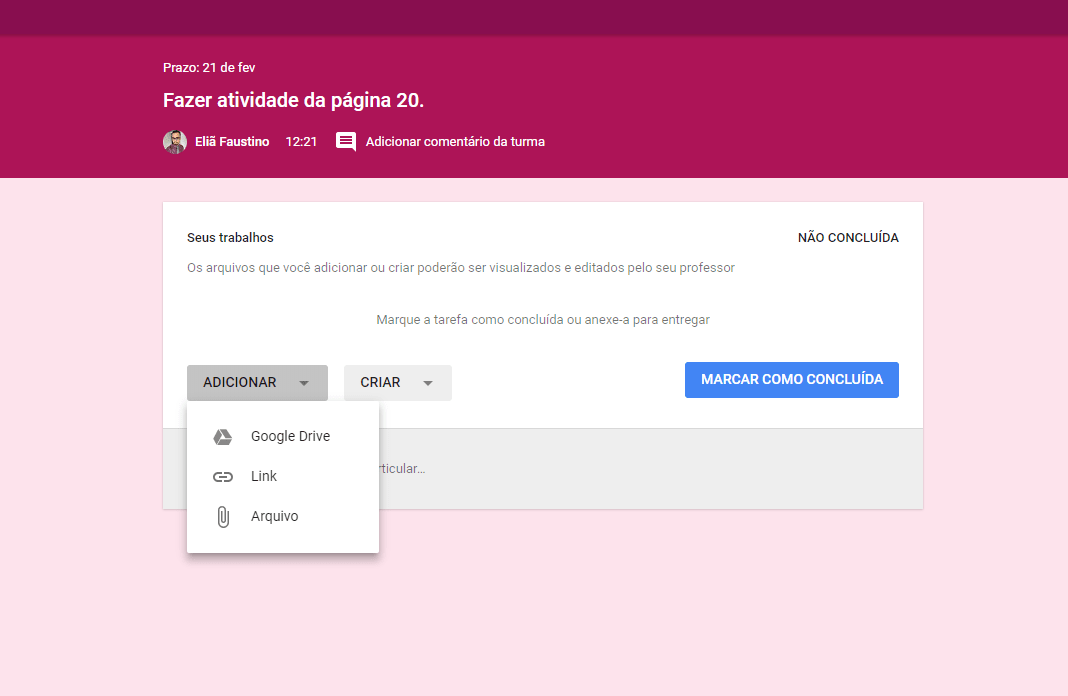1068x696 pixels.
Task: Click the teacher name Eliã Faustino
Action: 232,142
